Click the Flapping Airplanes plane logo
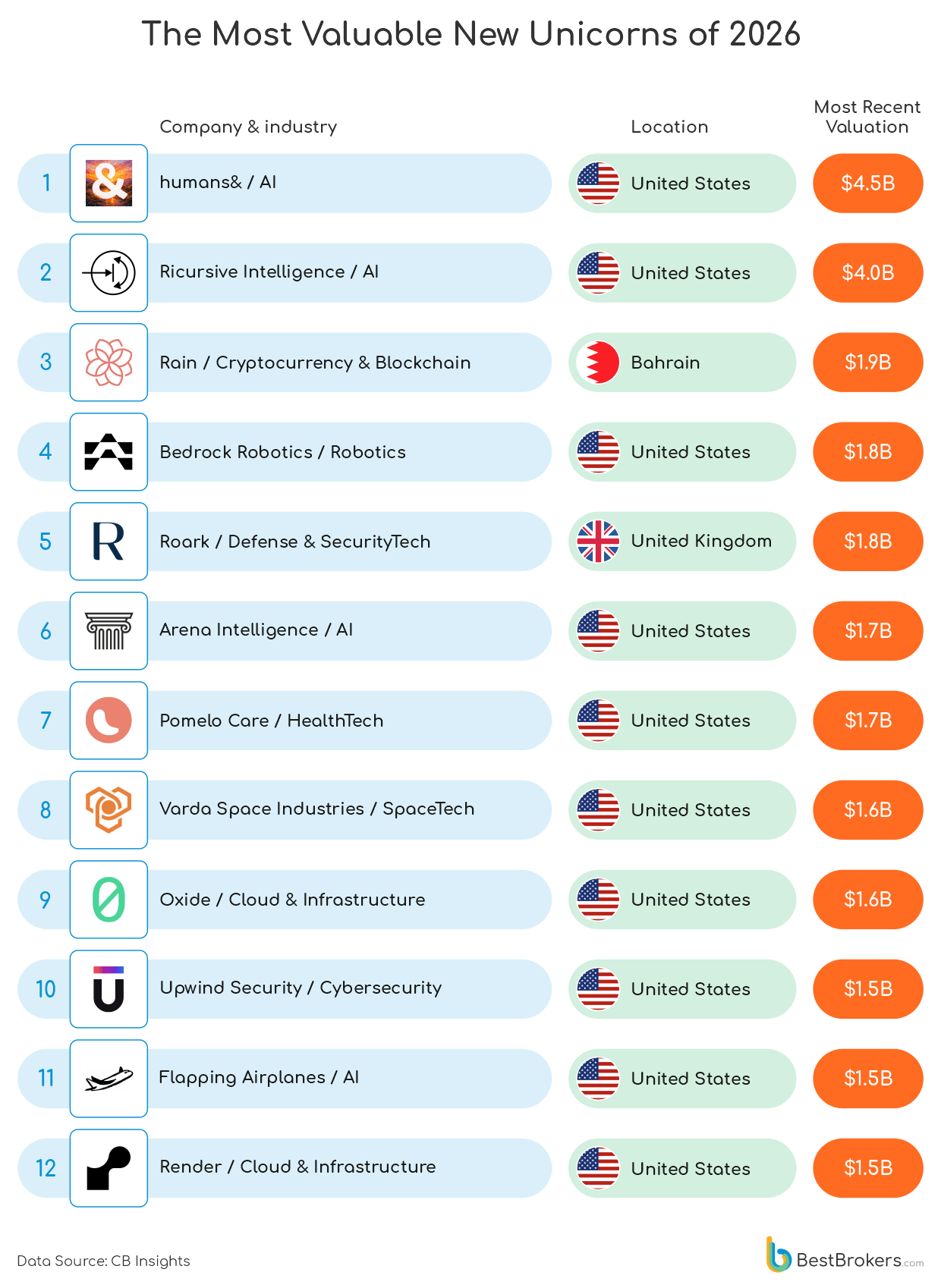Screen dimensions: 941x1288 (x=109, y=1078)
